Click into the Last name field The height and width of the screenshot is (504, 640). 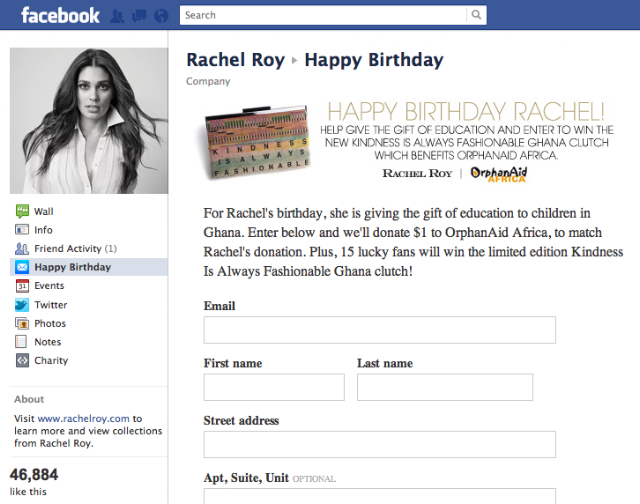click(x=445, y=387)
